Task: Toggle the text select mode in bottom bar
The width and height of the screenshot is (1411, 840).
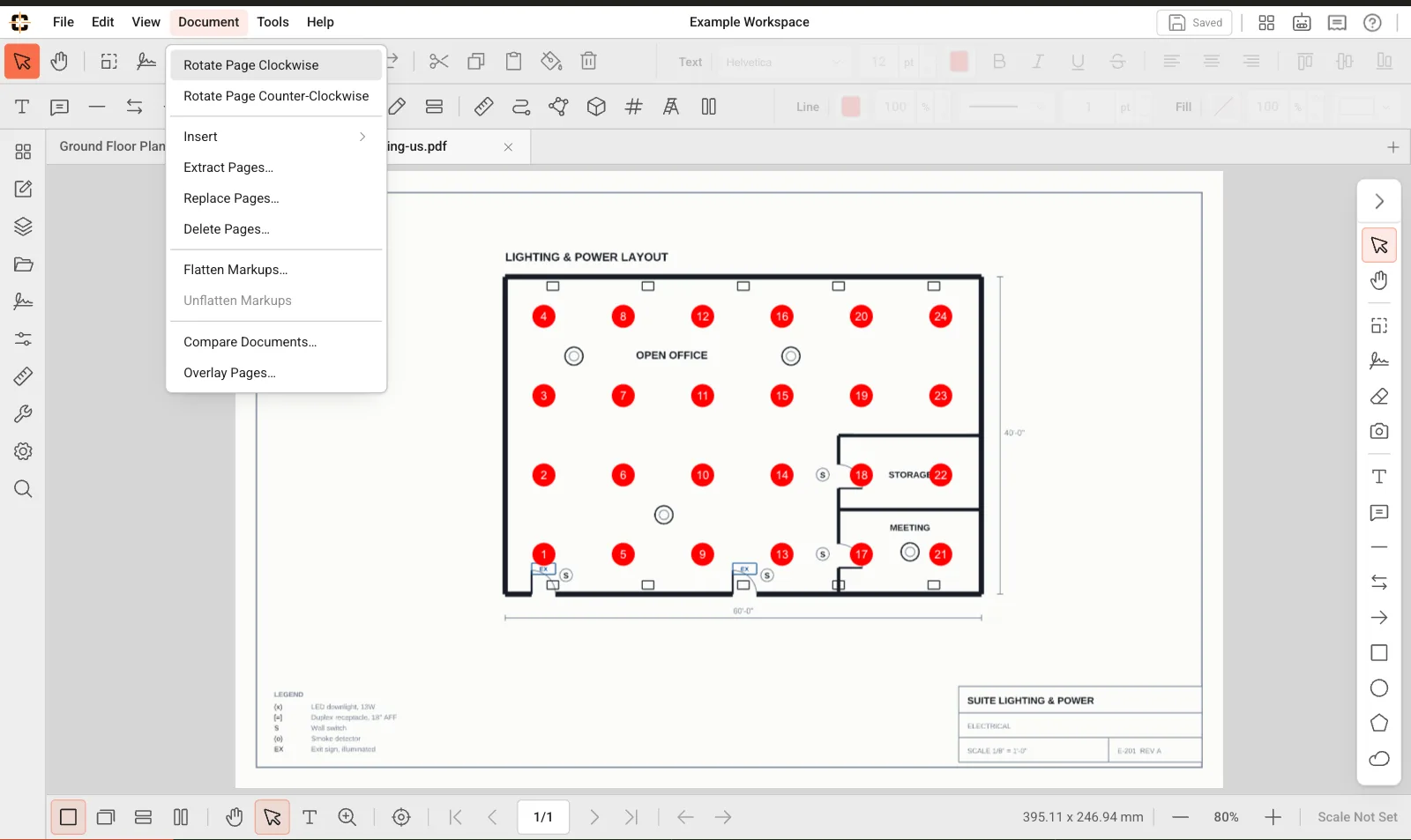Action: [x=310, y=817]
